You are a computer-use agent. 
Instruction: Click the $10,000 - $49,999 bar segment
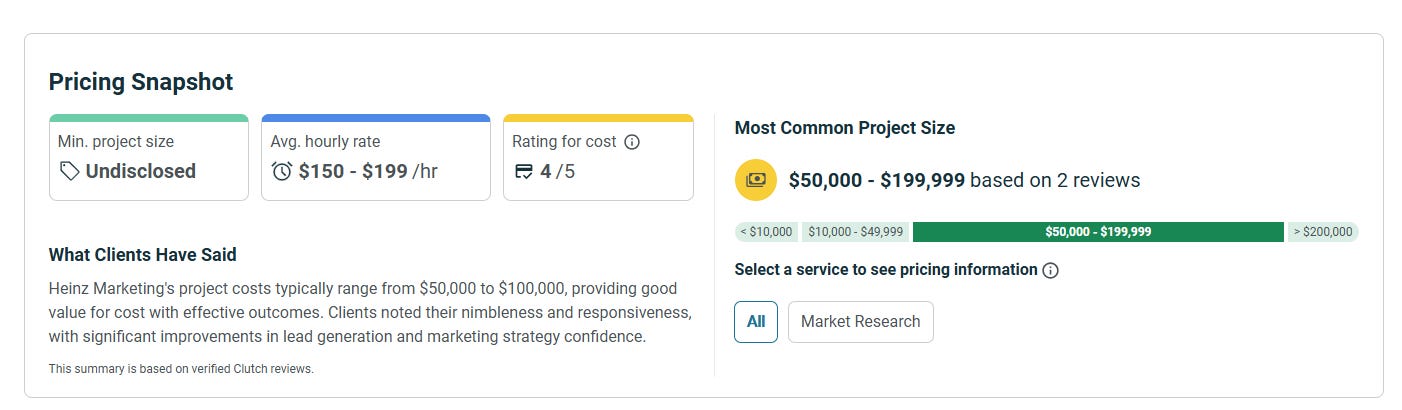[855, 232]
